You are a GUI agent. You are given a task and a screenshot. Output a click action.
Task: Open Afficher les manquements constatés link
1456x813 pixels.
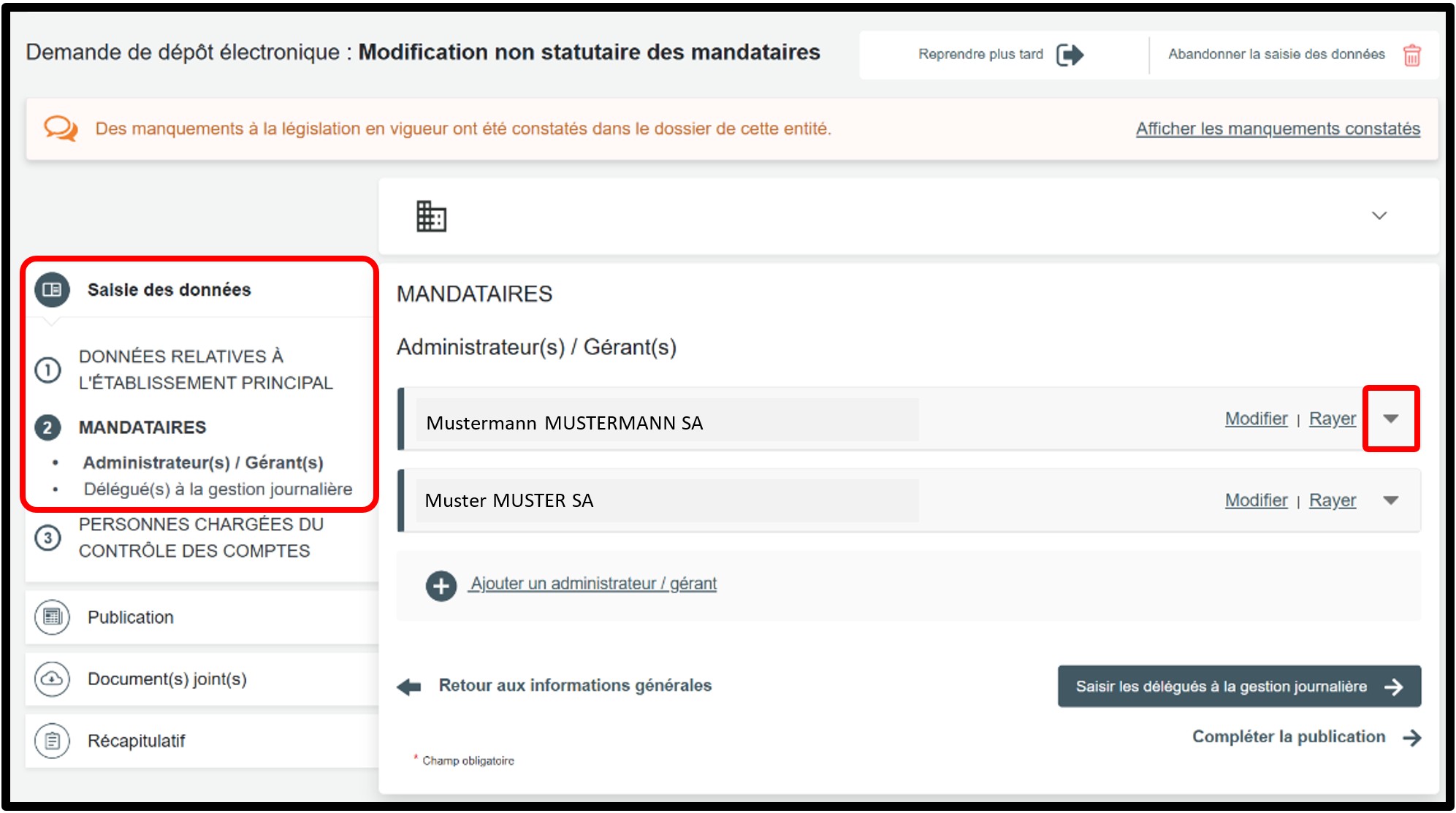coord(1278,129)
